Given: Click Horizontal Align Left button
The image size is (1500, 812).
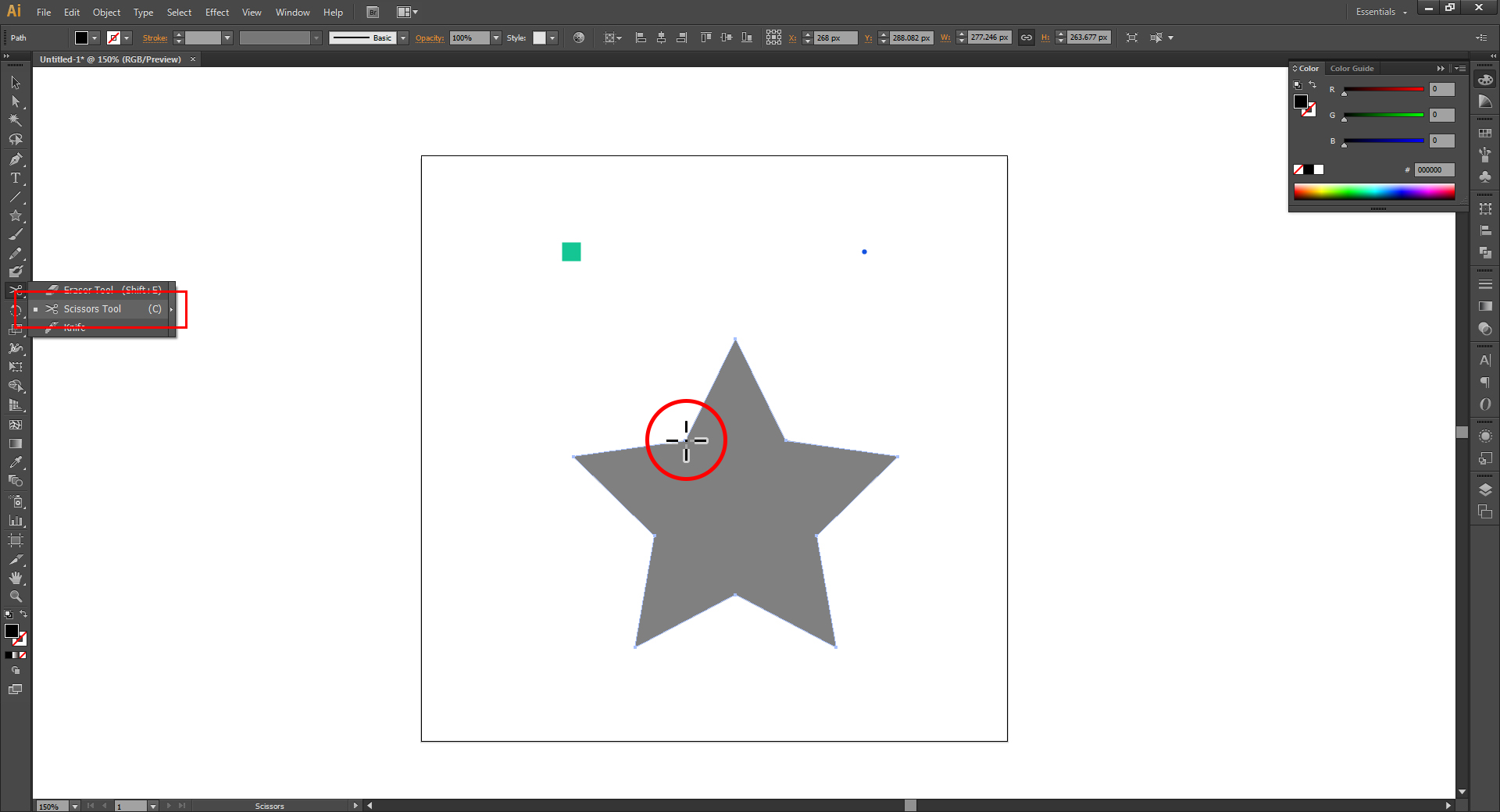Looking at the screenshot, I should click(641, 37).
